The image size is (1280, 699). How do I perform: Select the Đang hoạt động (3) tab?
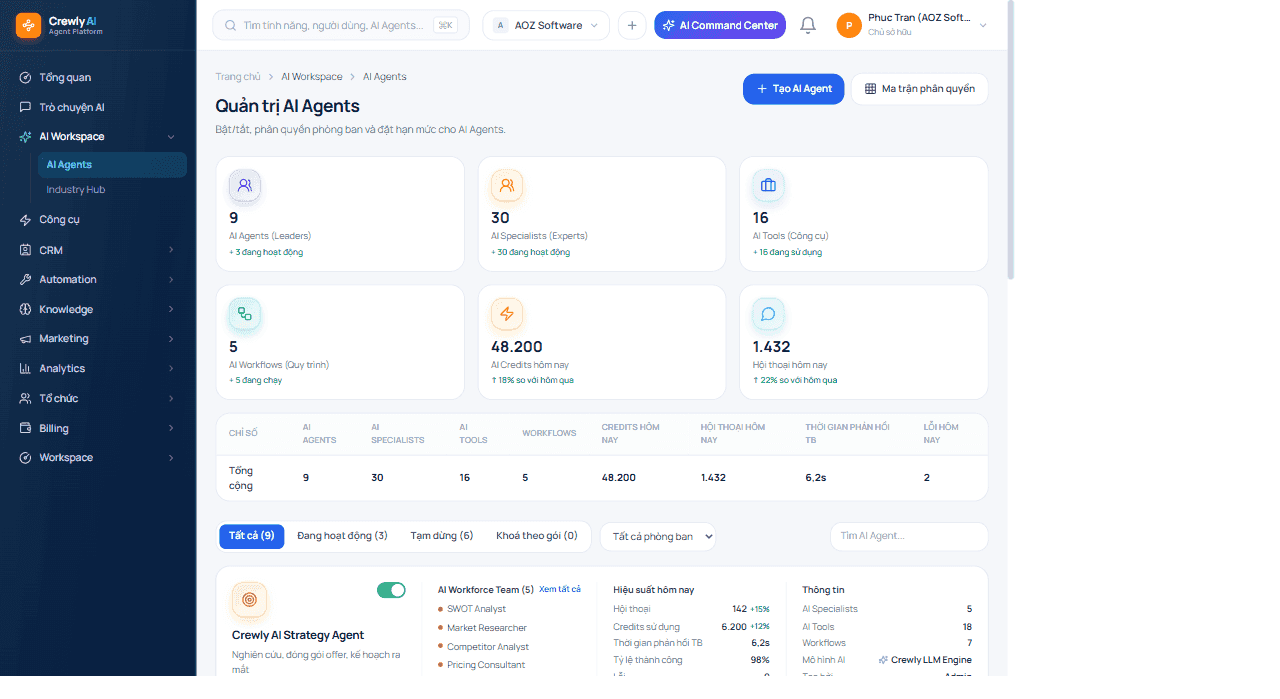click(x=342, y=536)
